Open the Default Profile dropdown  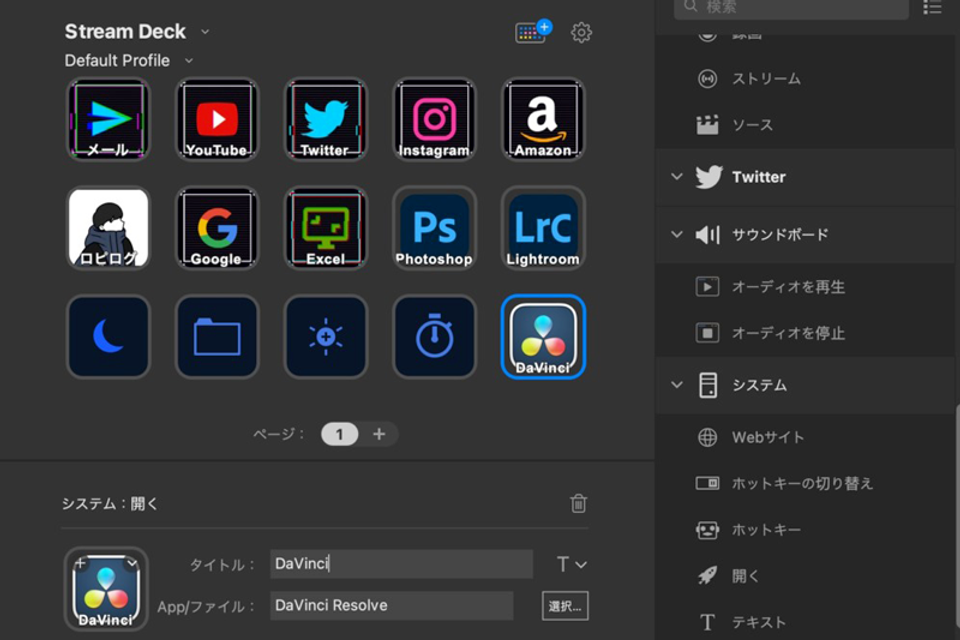189,61
